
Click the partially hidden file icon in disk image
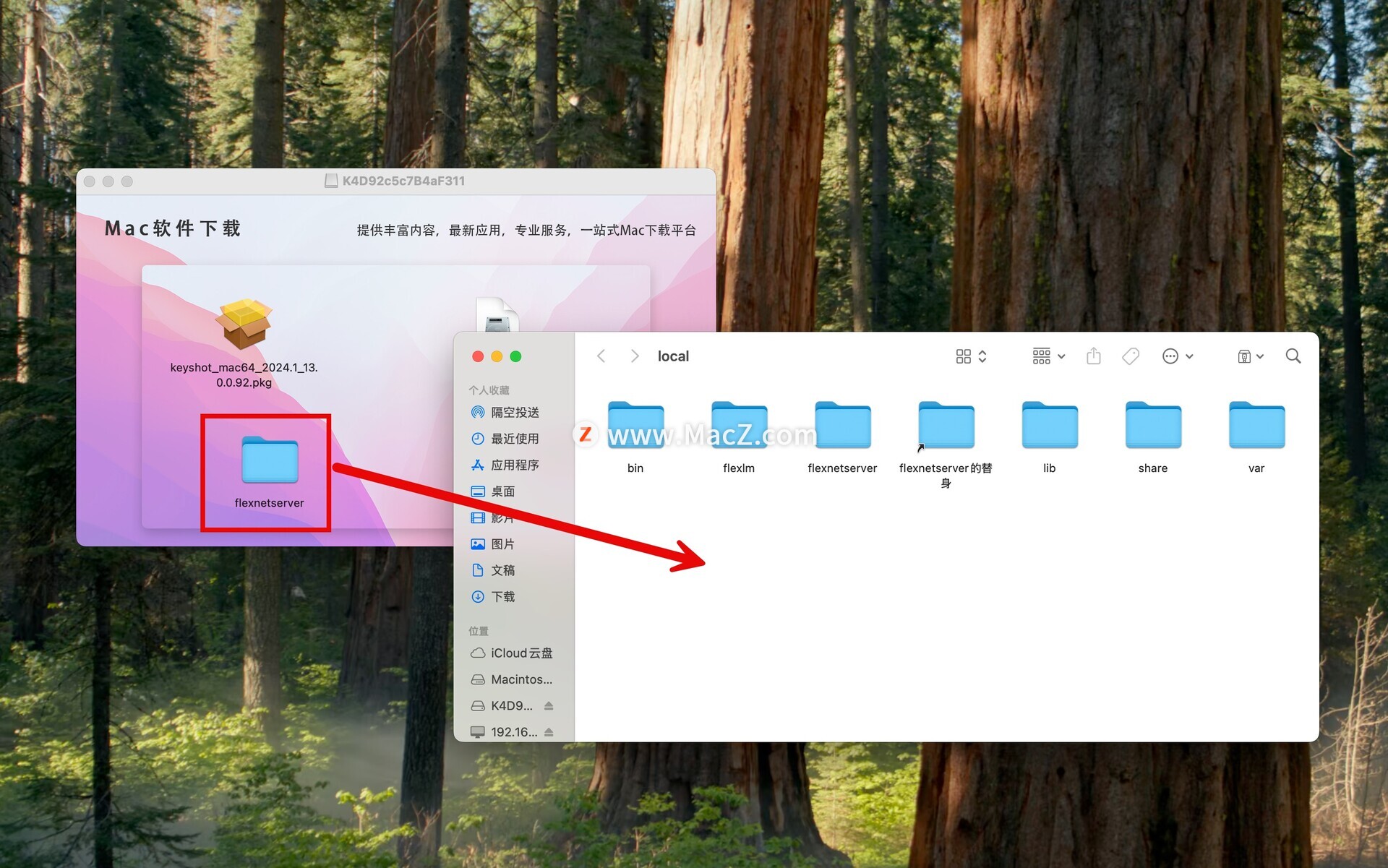tap(497, 315)
